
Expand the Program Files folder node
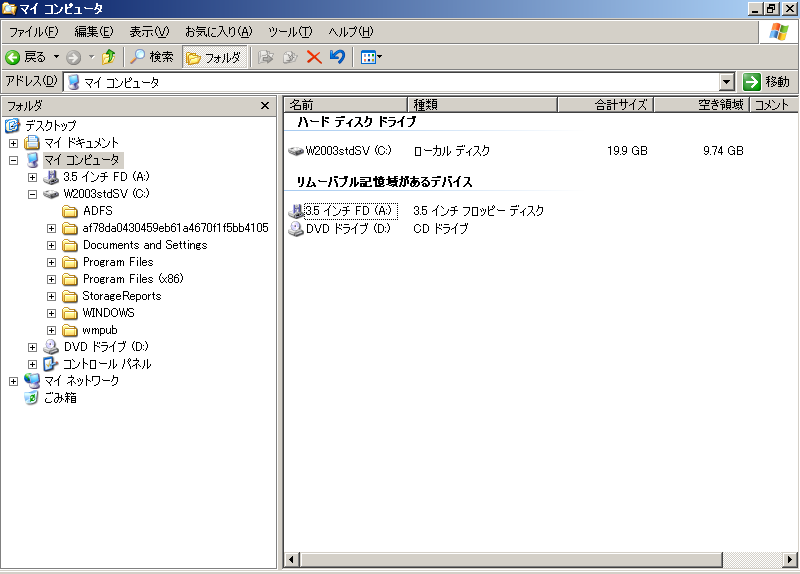[51, 262]
